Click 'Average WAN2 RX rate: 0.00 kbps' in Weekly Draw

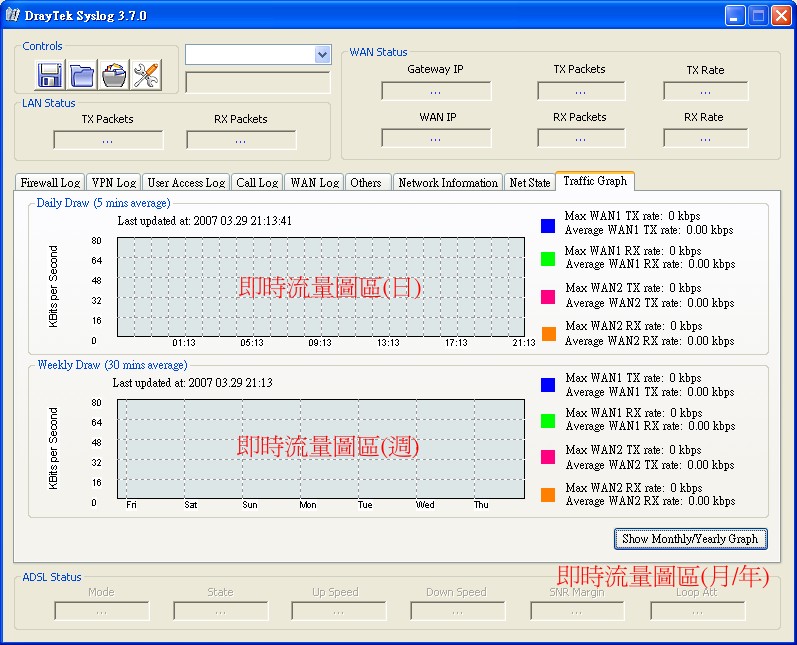[651, 501]
